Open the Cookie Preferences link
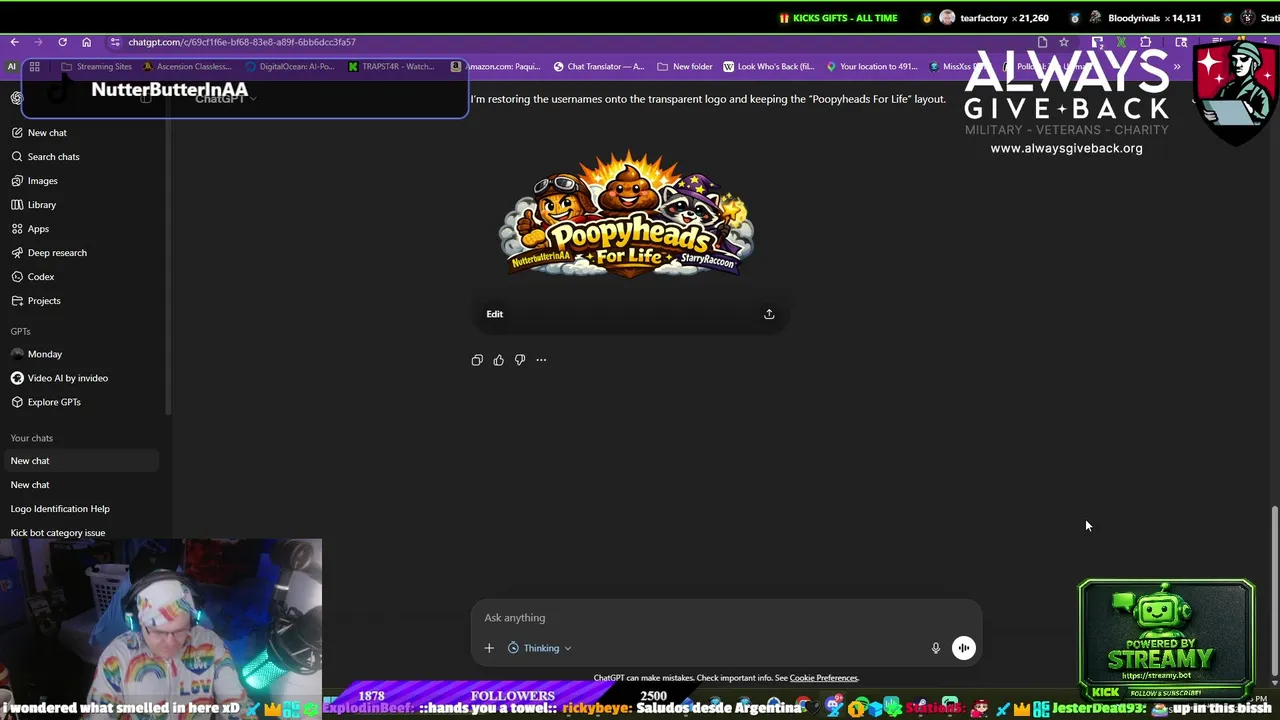This screenshot has height=720, width=1280. tap(824, 678)
